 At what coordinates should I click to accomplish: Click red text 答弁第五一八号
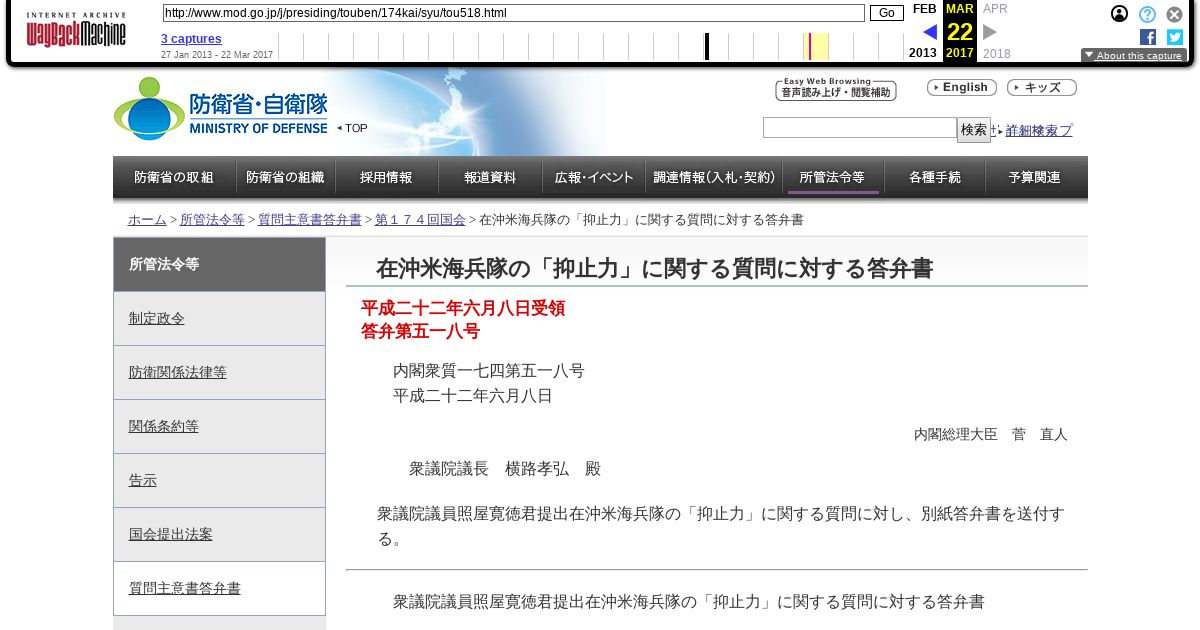[420, 332]
